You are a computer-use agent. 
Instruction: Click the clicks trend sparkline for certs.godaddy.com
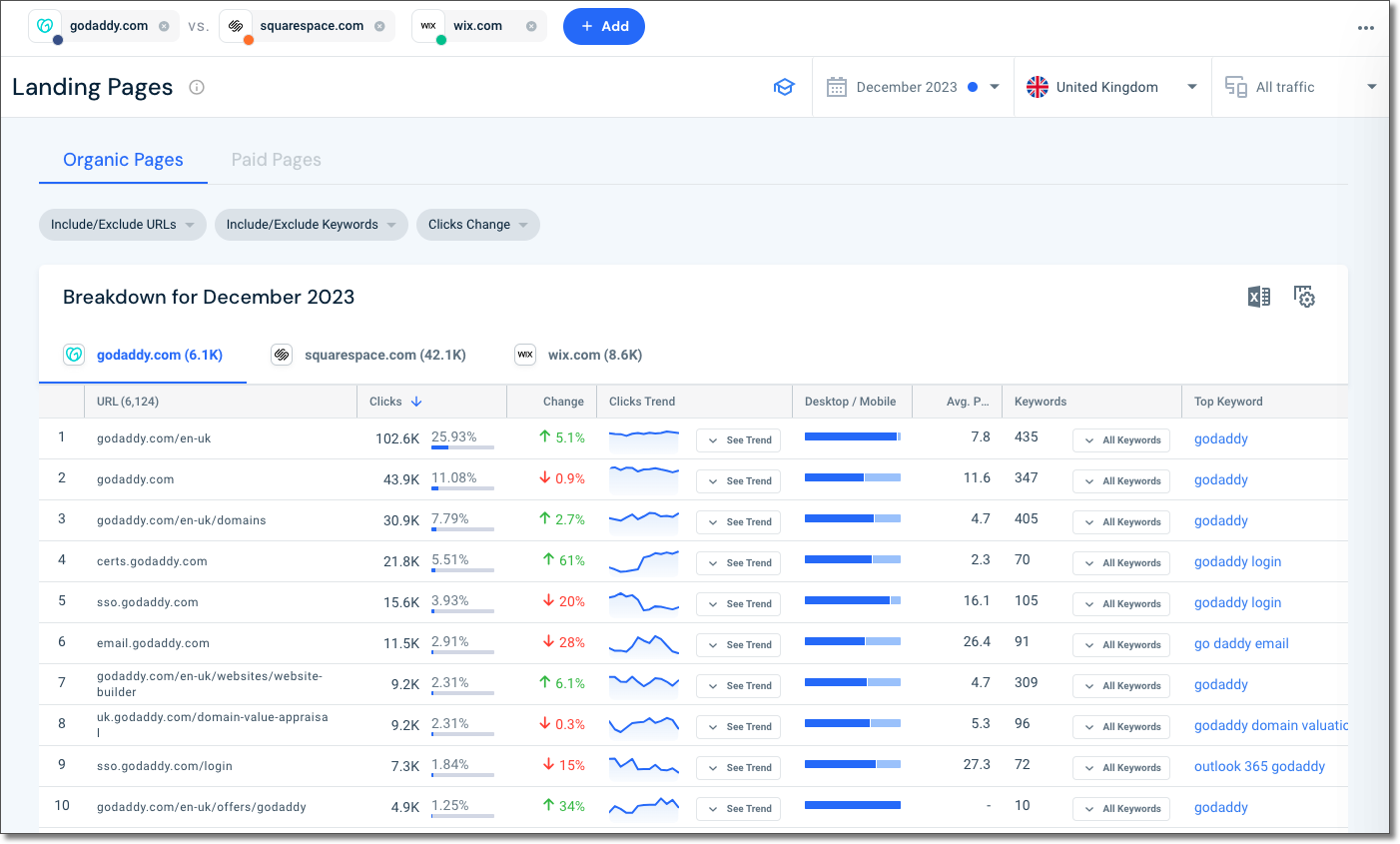[x=644, y=562]
